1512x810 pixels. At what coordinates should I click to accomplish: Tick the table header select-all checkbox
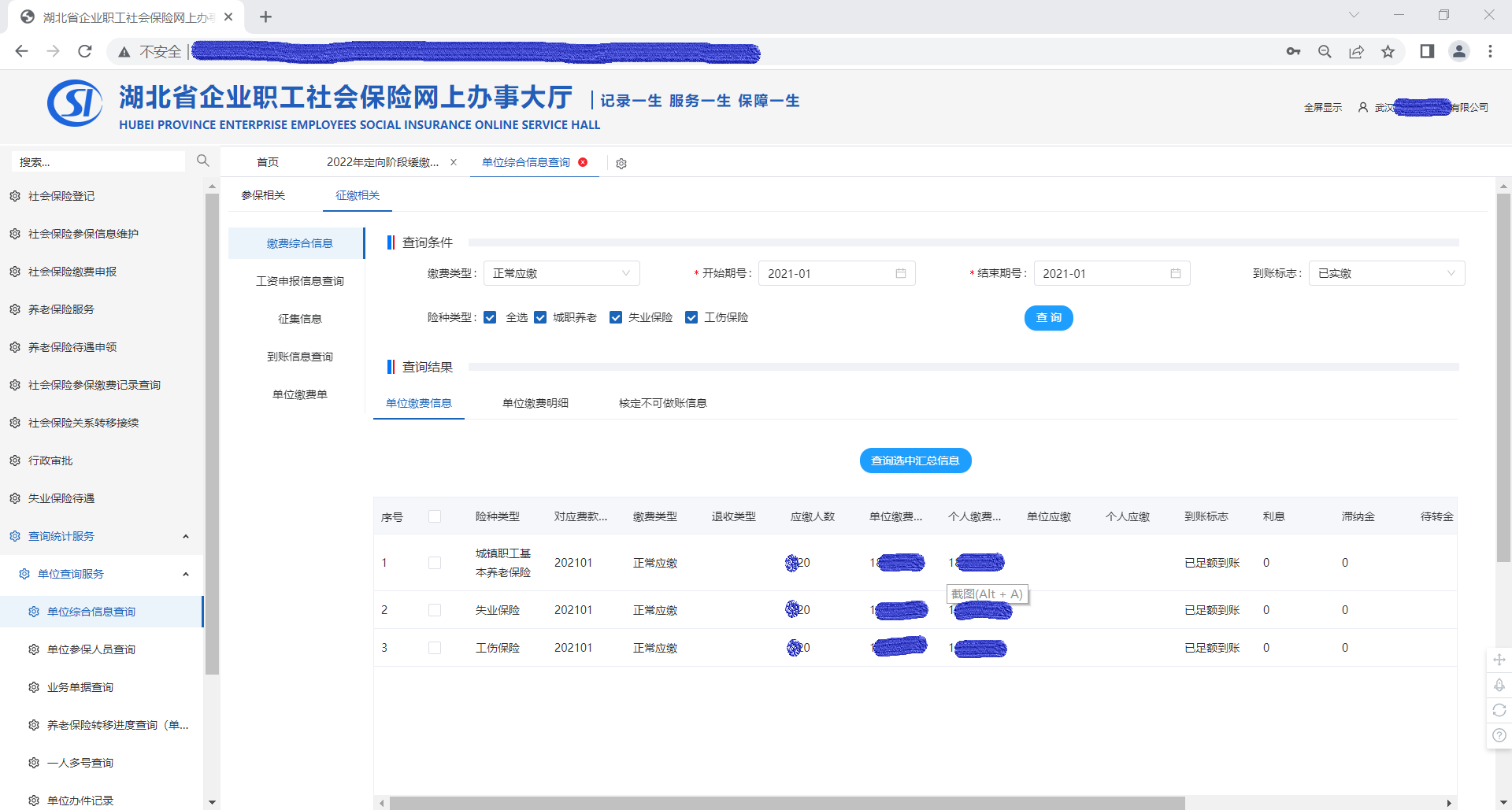[x=435, y=516]
